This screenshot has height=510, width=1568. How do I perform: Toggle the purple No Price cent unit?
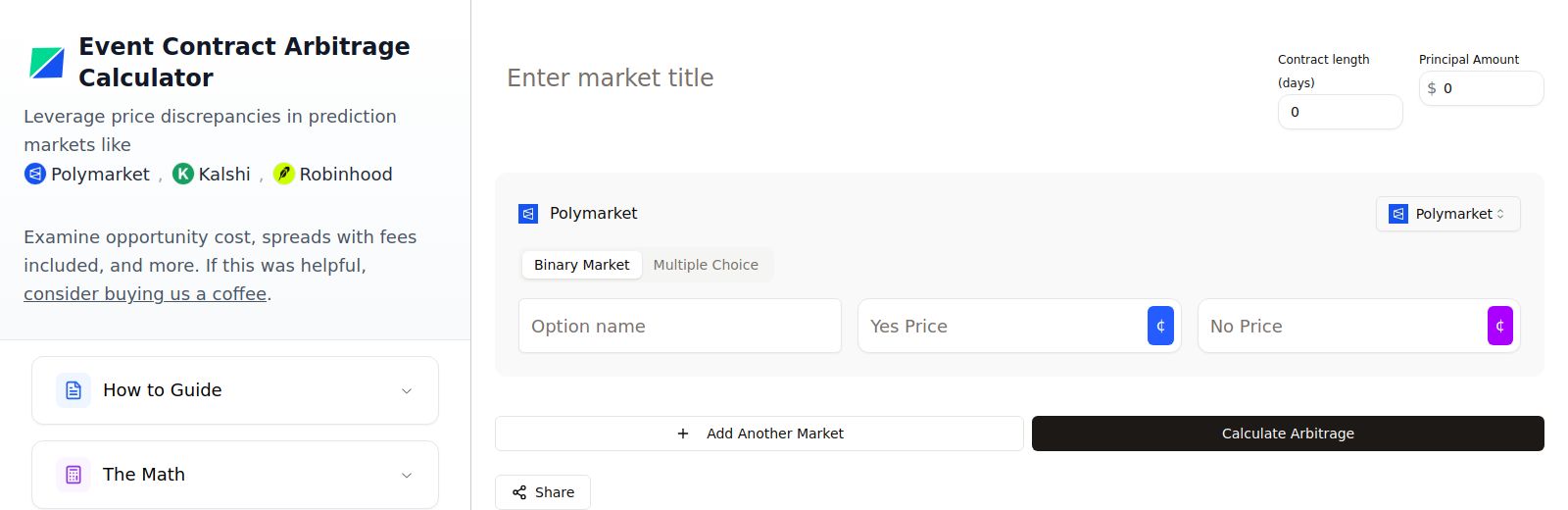coord(1499,326)
